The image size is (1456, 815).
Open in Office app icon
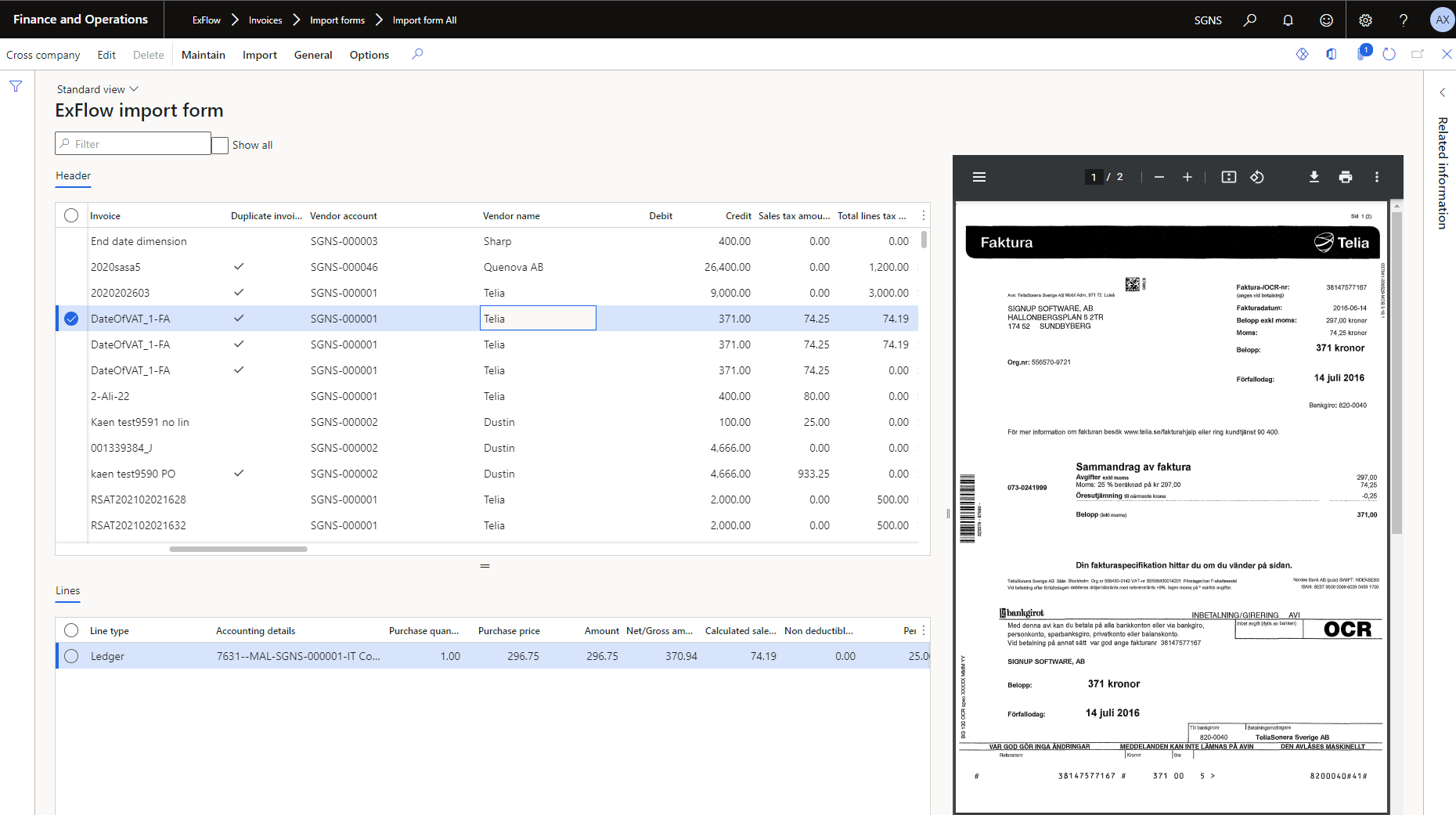pyautogui.click(x=1331, y=54)
